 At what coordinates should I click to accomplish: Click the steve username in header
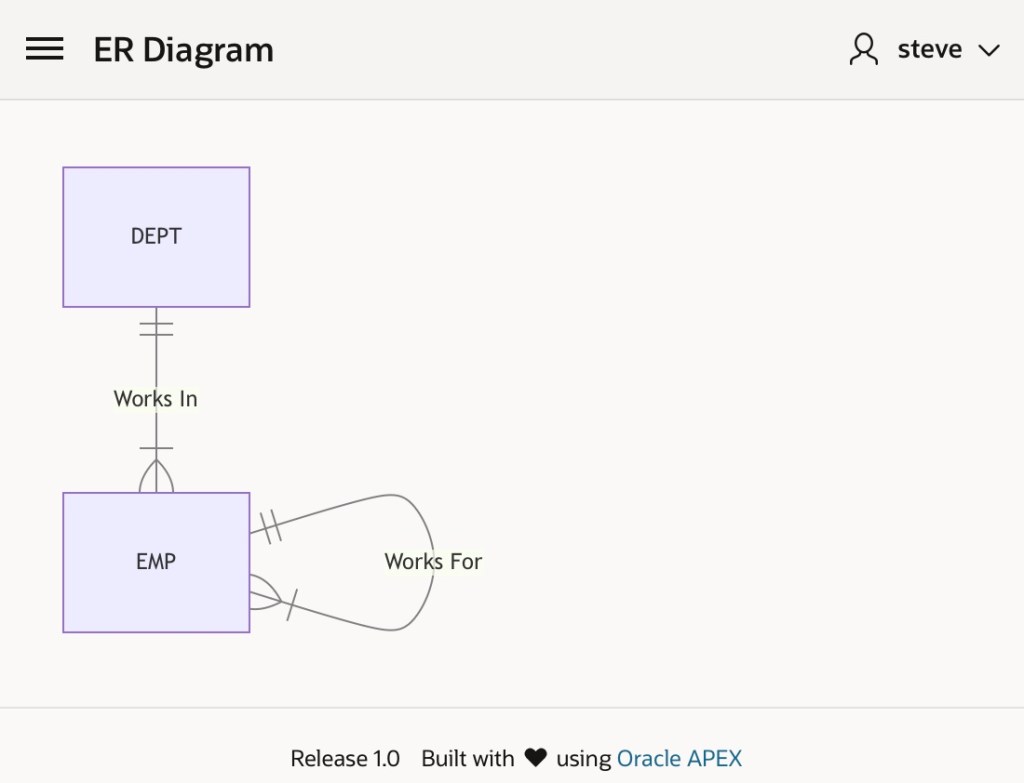929,49
